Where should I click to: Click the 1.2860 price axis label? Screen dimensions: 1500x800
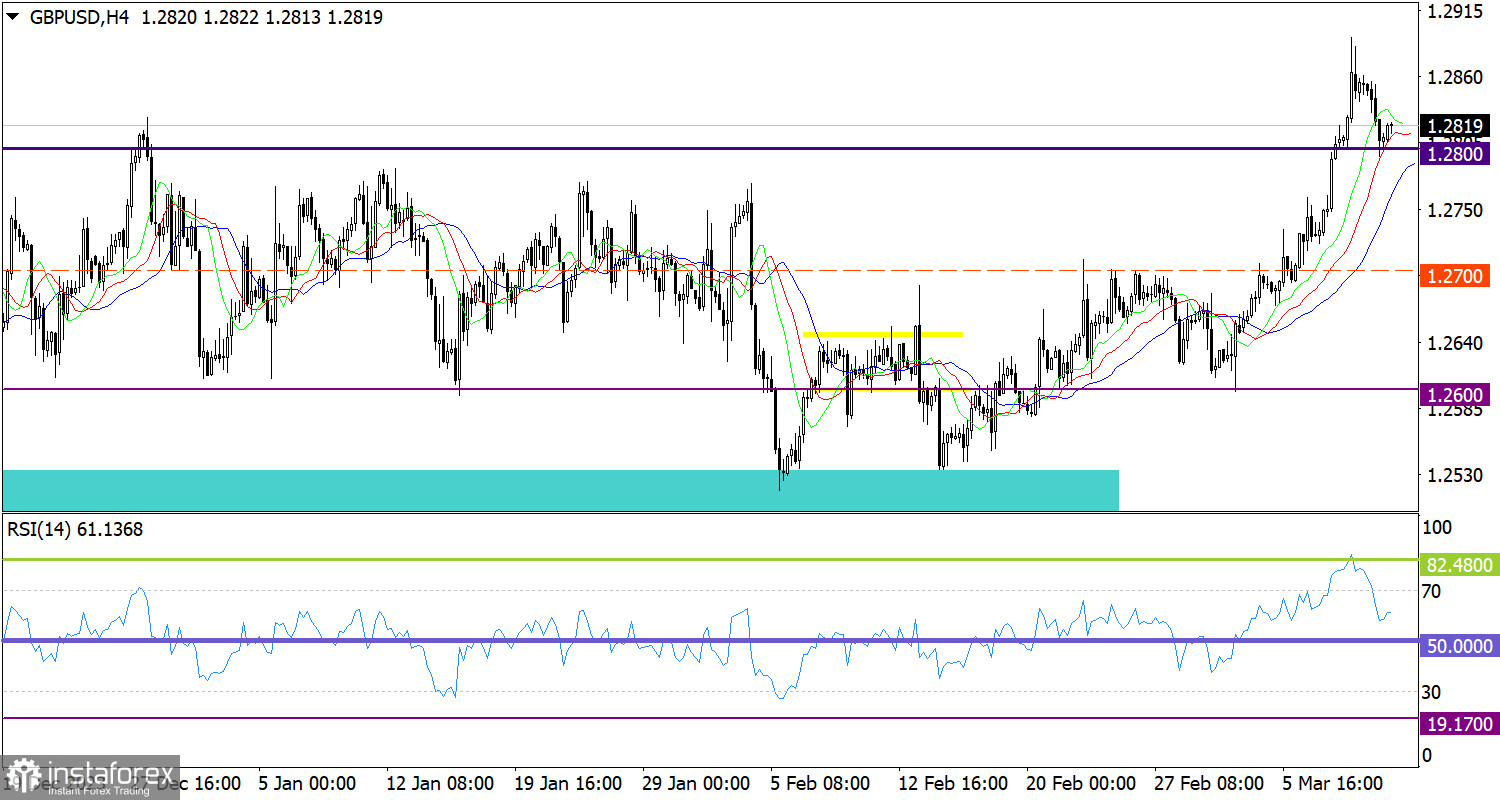tap(1455, 78)
